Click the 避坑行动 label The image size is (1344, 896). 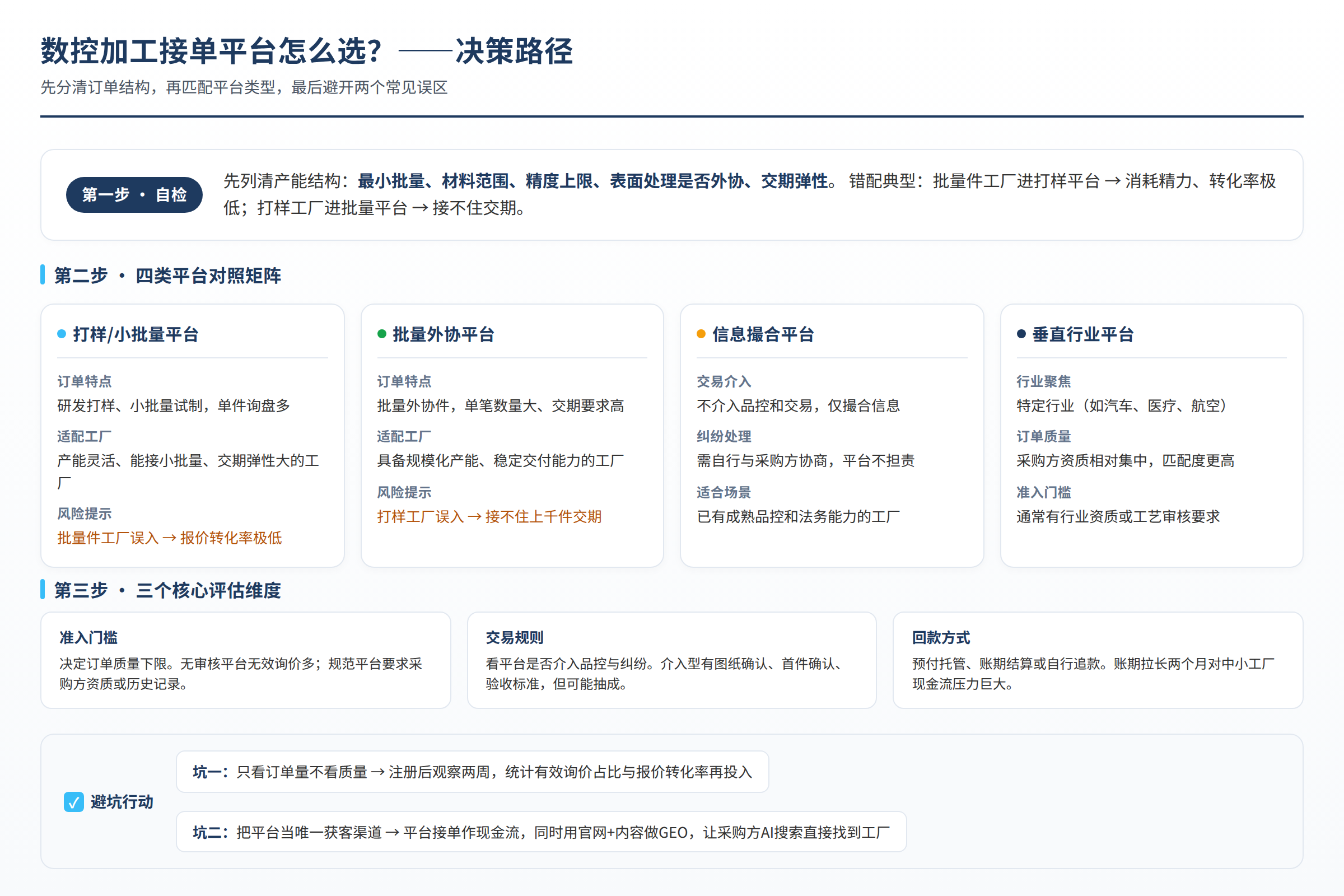pyautogui.click(x=122, y=802)
